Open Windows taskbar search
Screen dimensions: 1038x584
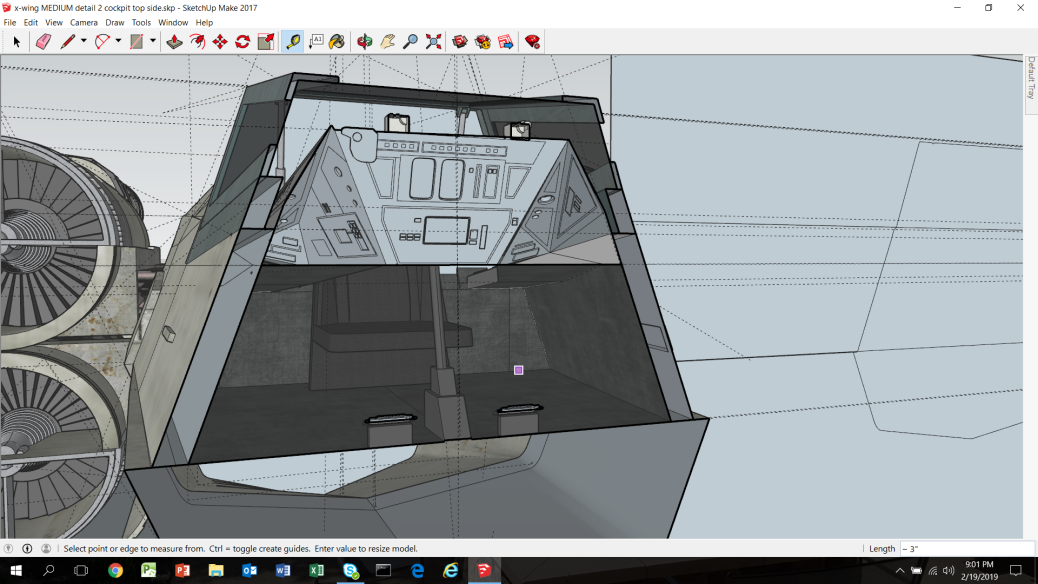point(48,570)
